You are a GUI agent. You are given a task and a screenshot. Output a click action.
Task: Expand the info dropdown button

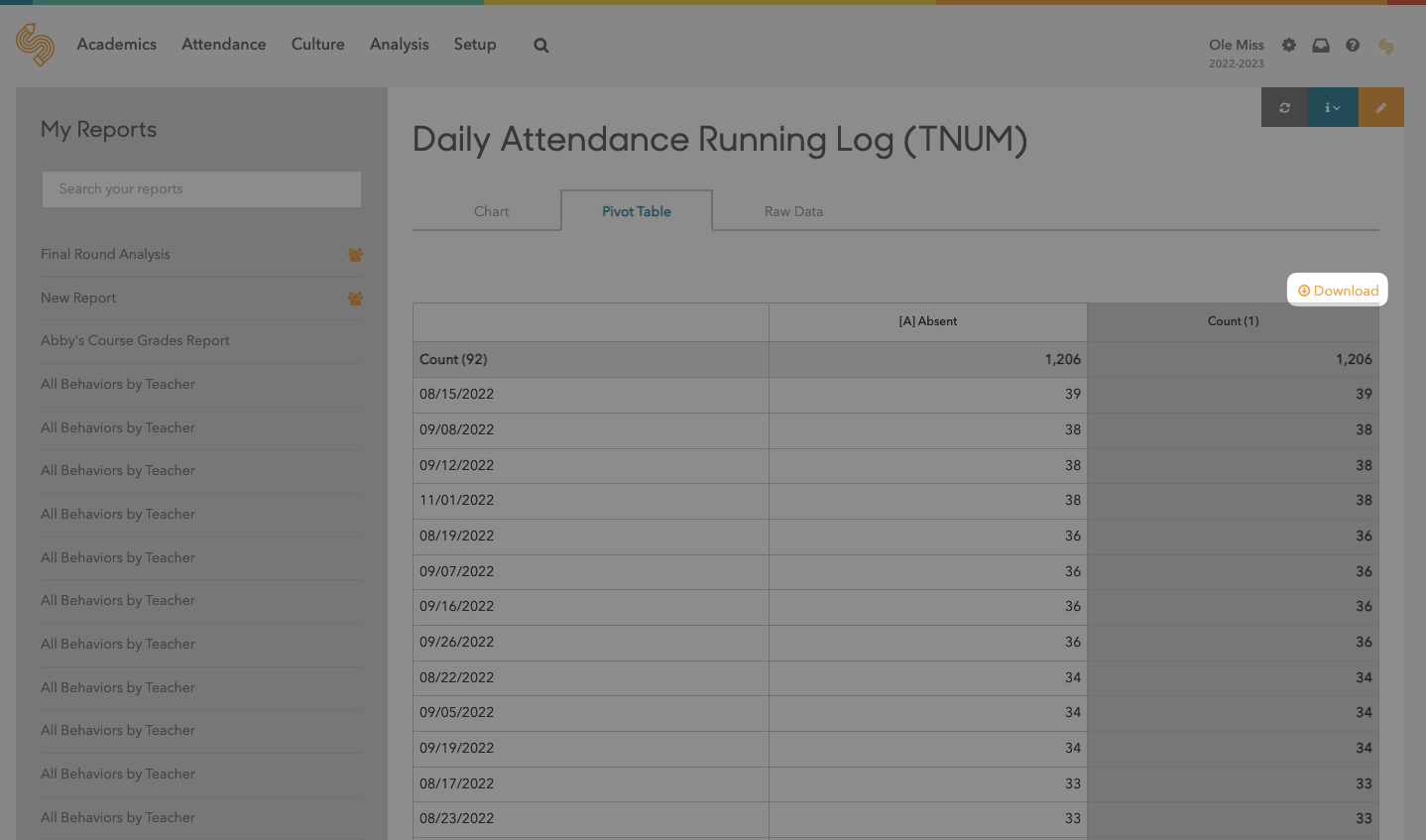click(x=1332, y=108)
